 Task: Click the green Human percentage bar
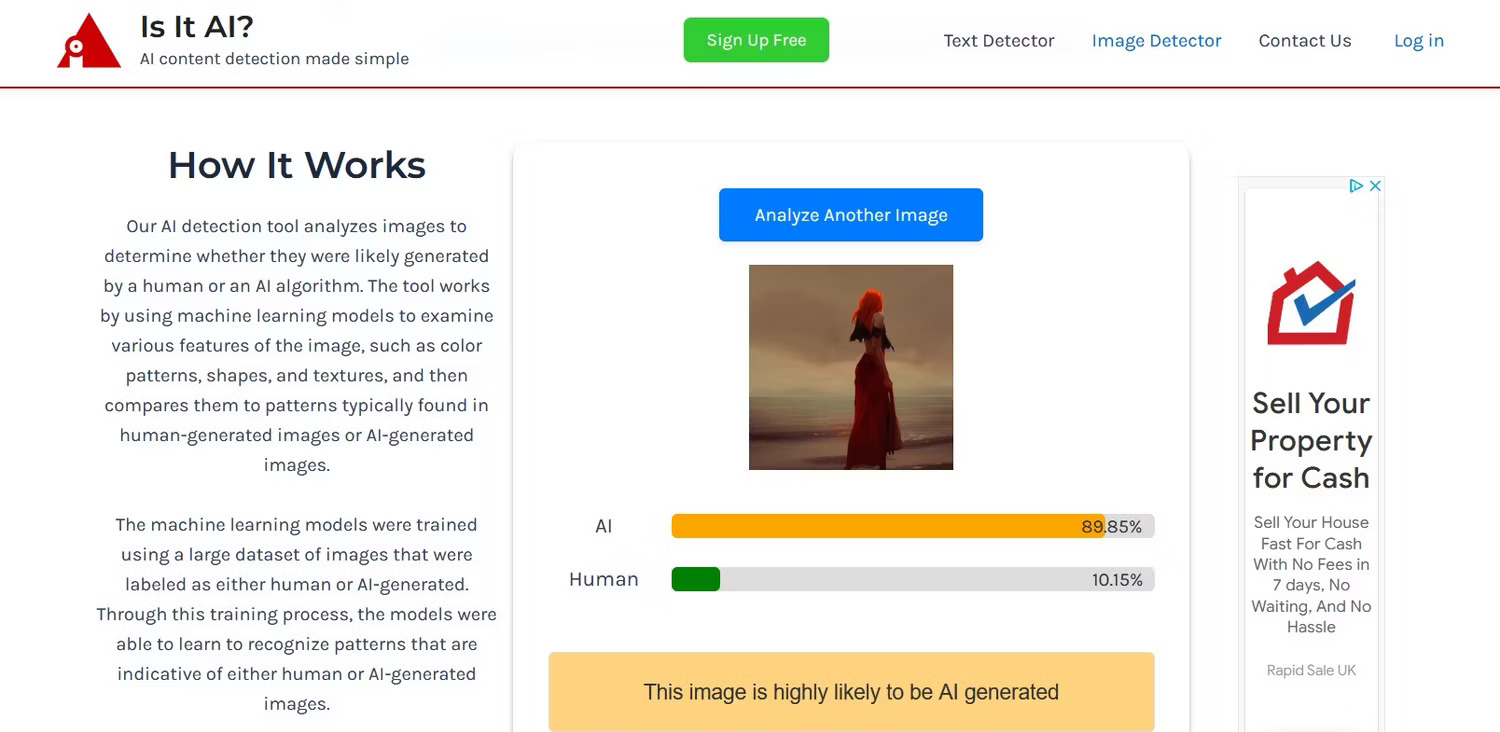696,579
